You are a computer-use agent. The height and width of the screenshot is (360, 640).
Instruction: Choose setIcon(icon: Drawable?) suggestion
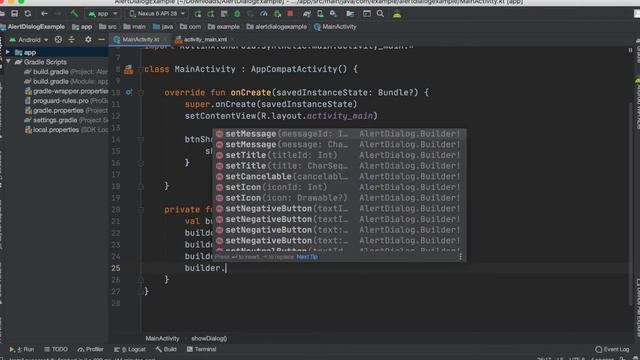tap(339, 198)
